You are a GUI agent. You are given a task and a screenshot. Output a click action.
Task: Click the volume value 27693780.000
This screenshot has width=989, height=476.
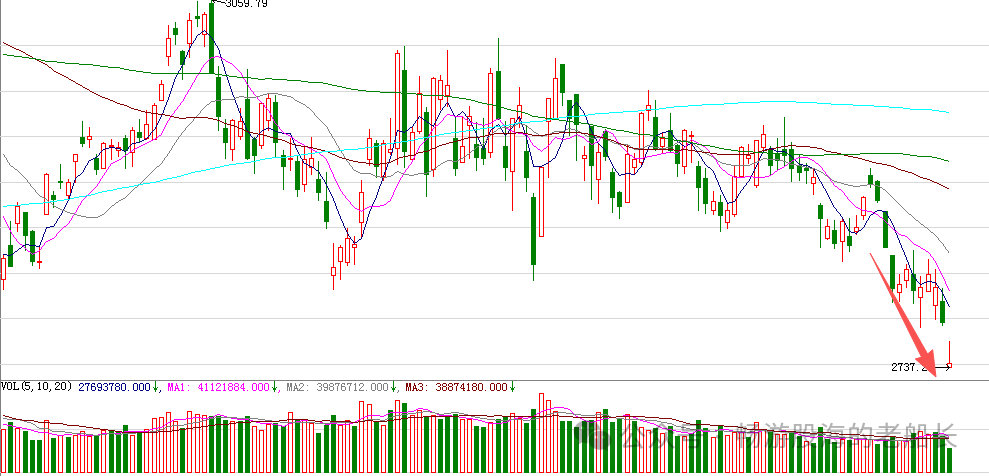pos(114,386)
